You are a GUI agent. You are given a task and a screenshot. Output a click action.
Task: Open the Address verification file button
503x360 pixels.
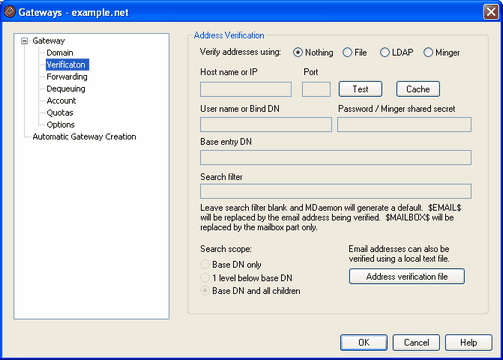(407, 276)
